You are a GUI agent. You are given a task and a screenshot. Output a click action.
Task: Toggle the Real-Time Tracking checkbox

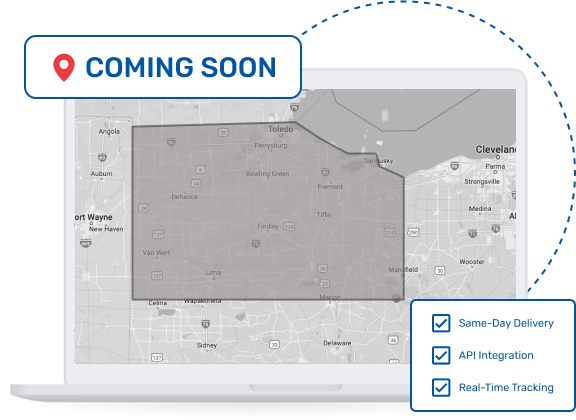tap(441, 388)
